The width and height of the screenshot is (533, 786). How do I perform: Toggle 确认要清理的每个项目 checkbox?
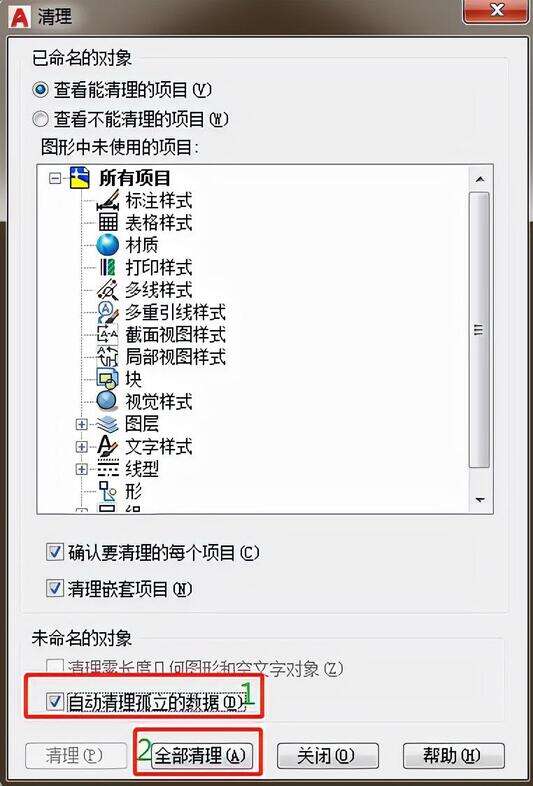click(55, 553)
